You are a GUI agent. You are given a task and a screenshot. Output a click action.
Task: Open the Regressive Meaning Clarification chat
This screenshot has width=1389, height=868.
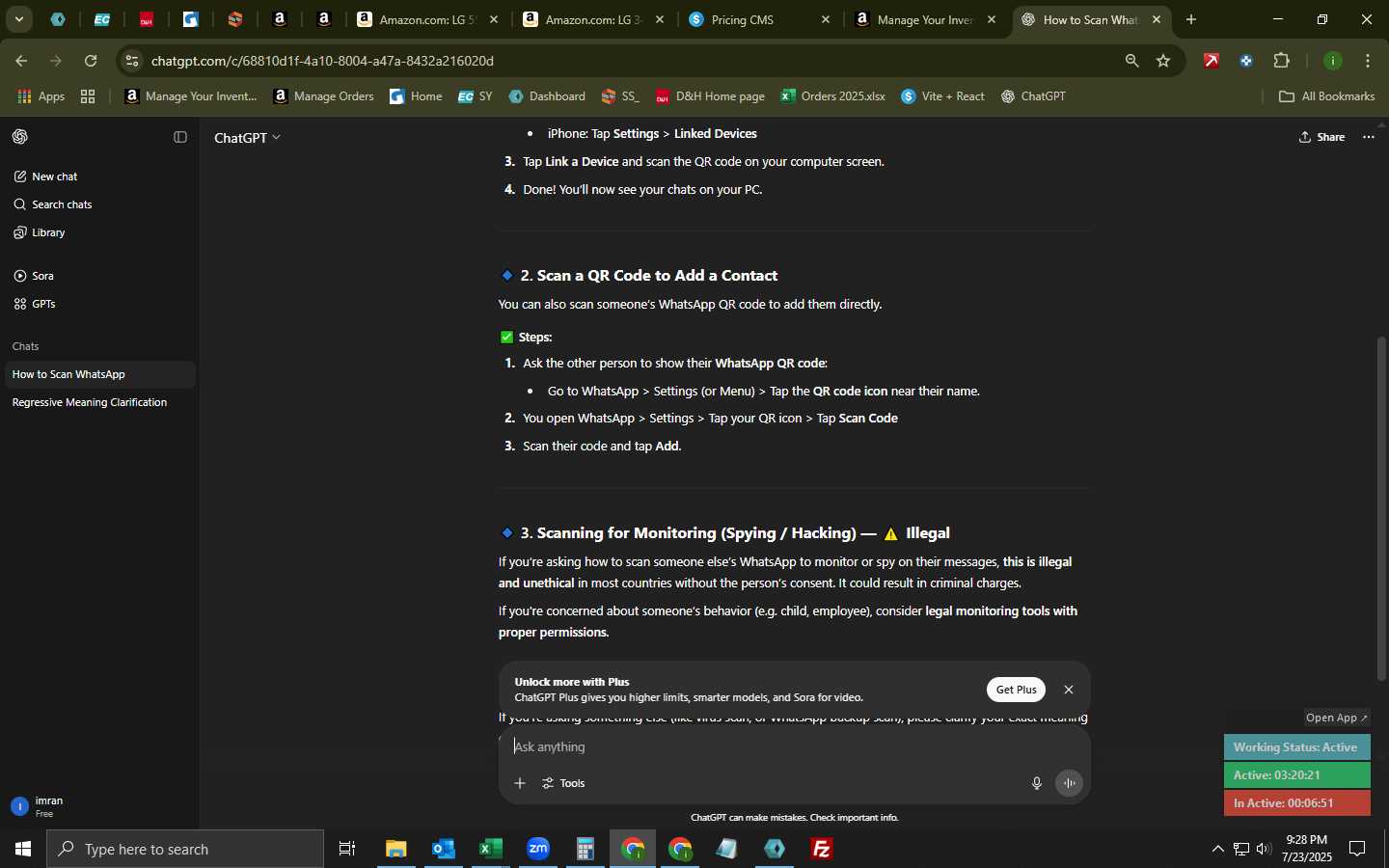pos(100,402)
